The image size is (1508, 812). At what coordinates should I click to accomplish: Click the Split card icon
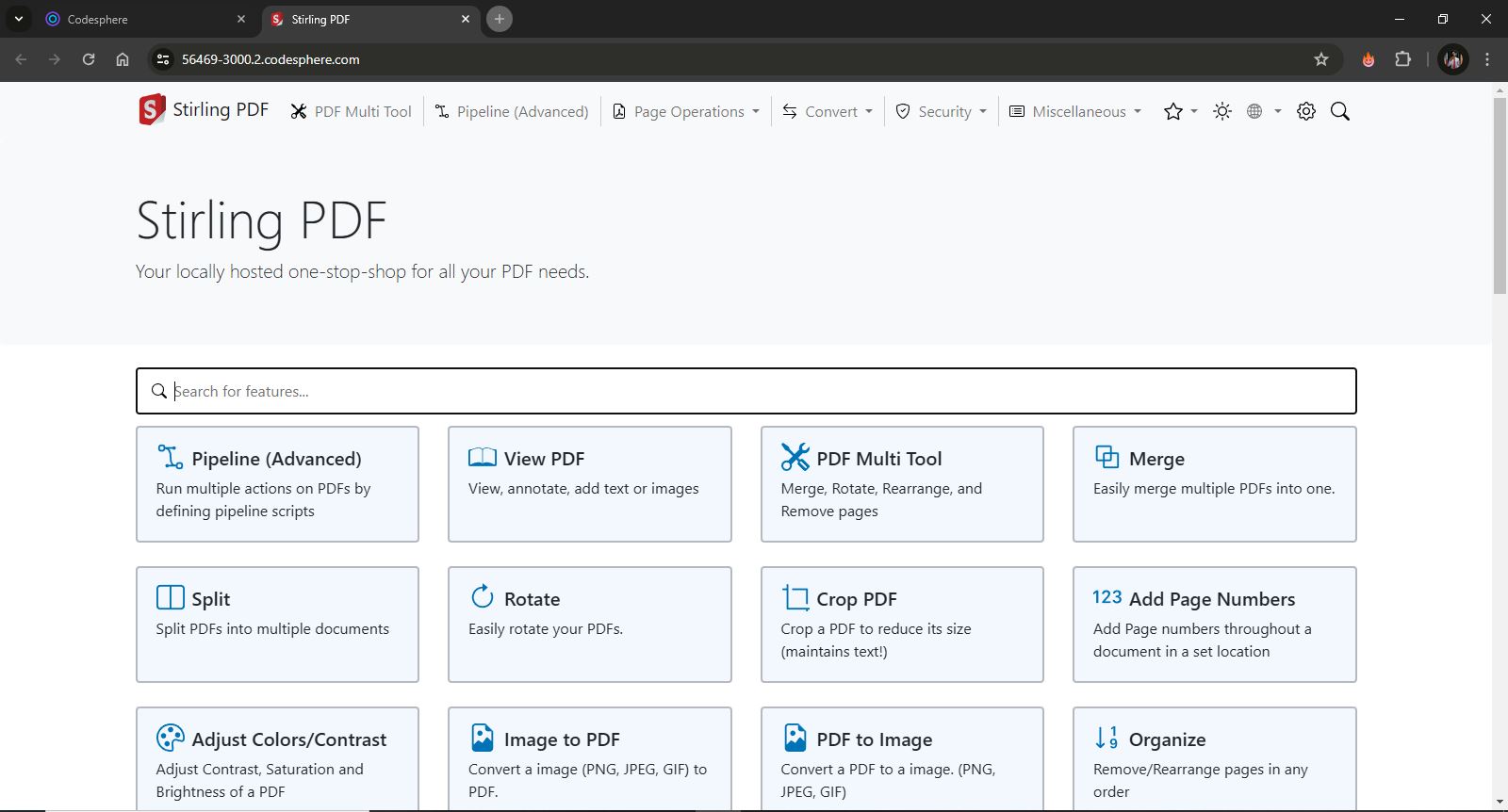pyautogui.click(x=171, y=597)
